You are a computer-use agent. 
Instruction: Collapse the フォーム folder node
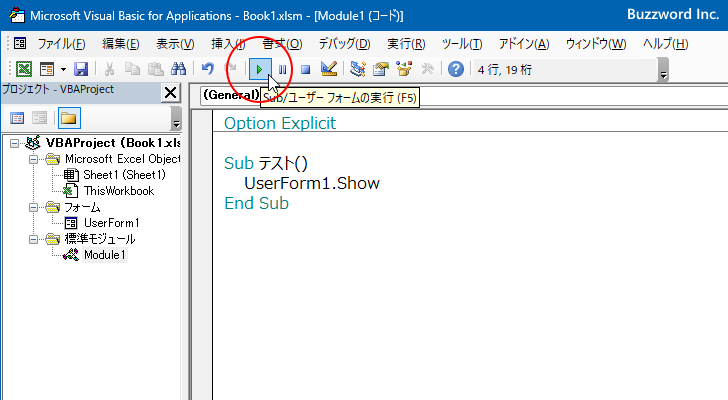point(33,207)
